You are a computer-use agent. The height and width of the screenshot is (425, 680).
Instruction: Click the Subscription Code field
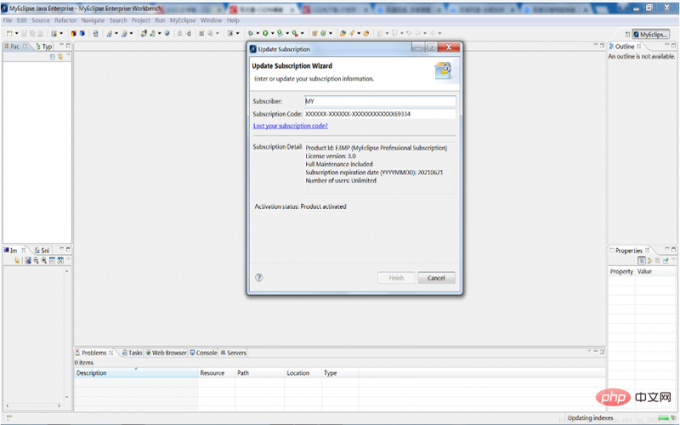(x=380, y=114)
